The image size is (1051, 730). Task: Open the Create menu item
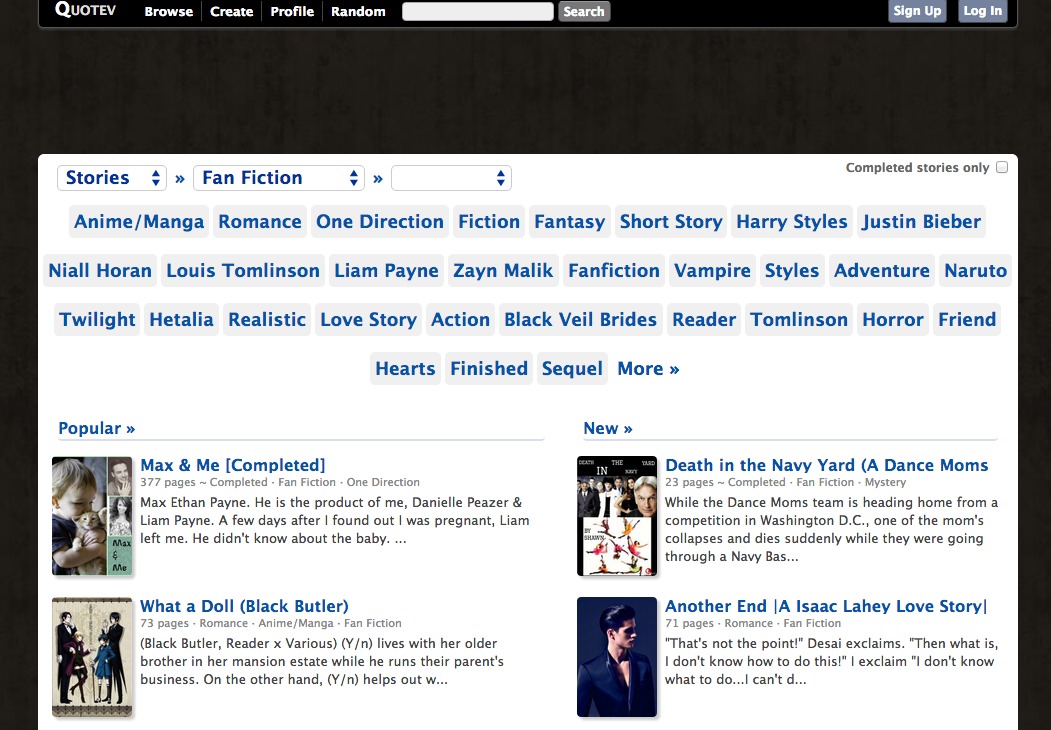[231, 11]
